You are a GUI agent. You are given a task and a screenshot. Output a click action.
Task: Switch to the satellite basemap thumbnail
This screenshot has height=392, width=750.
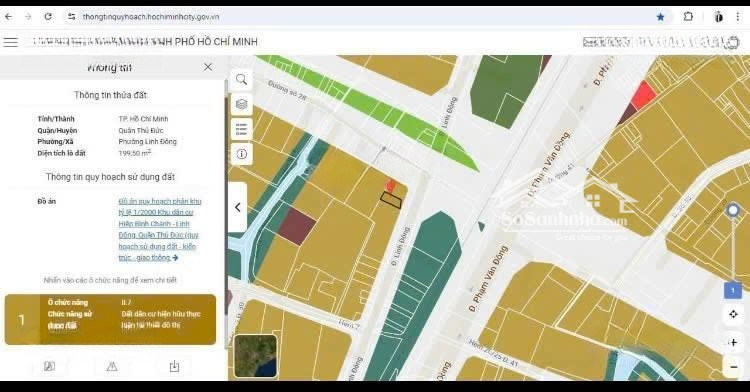pyautogui.click(x=255, y=356)
